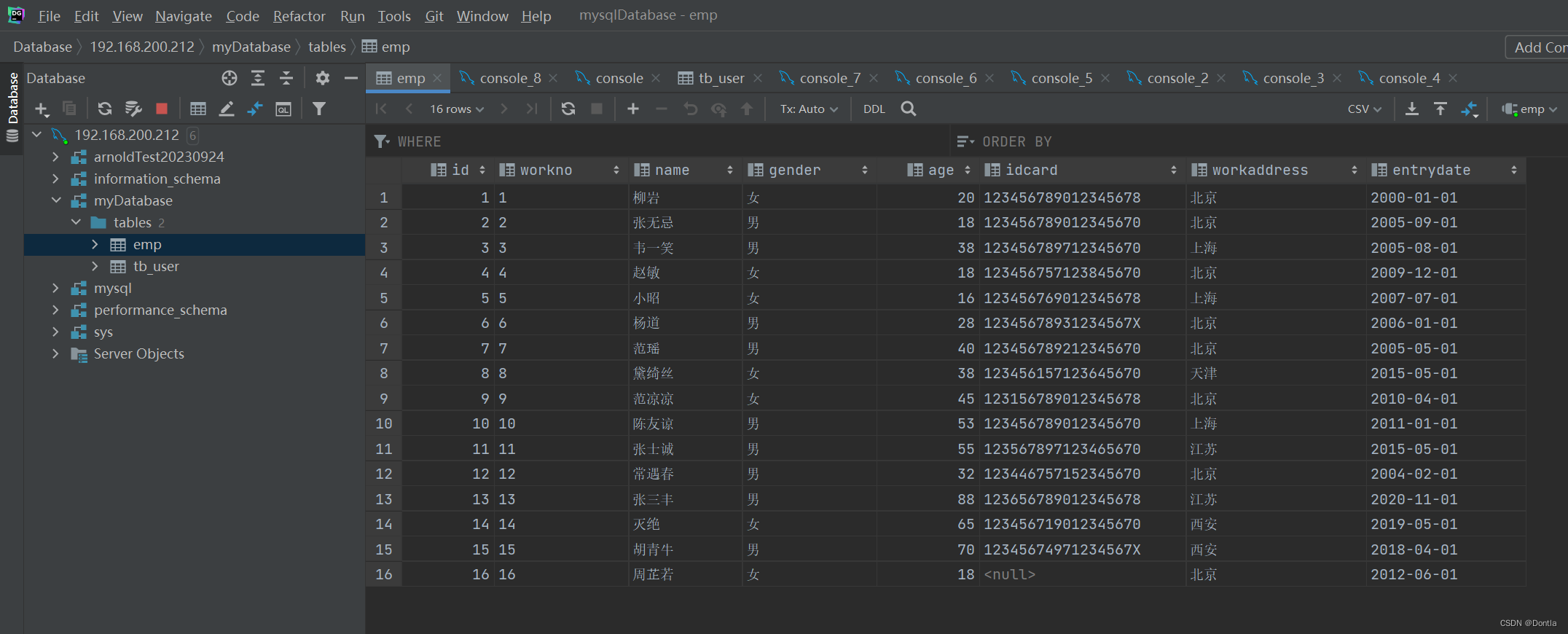Click the WHERE filter input field

(656, 141)
